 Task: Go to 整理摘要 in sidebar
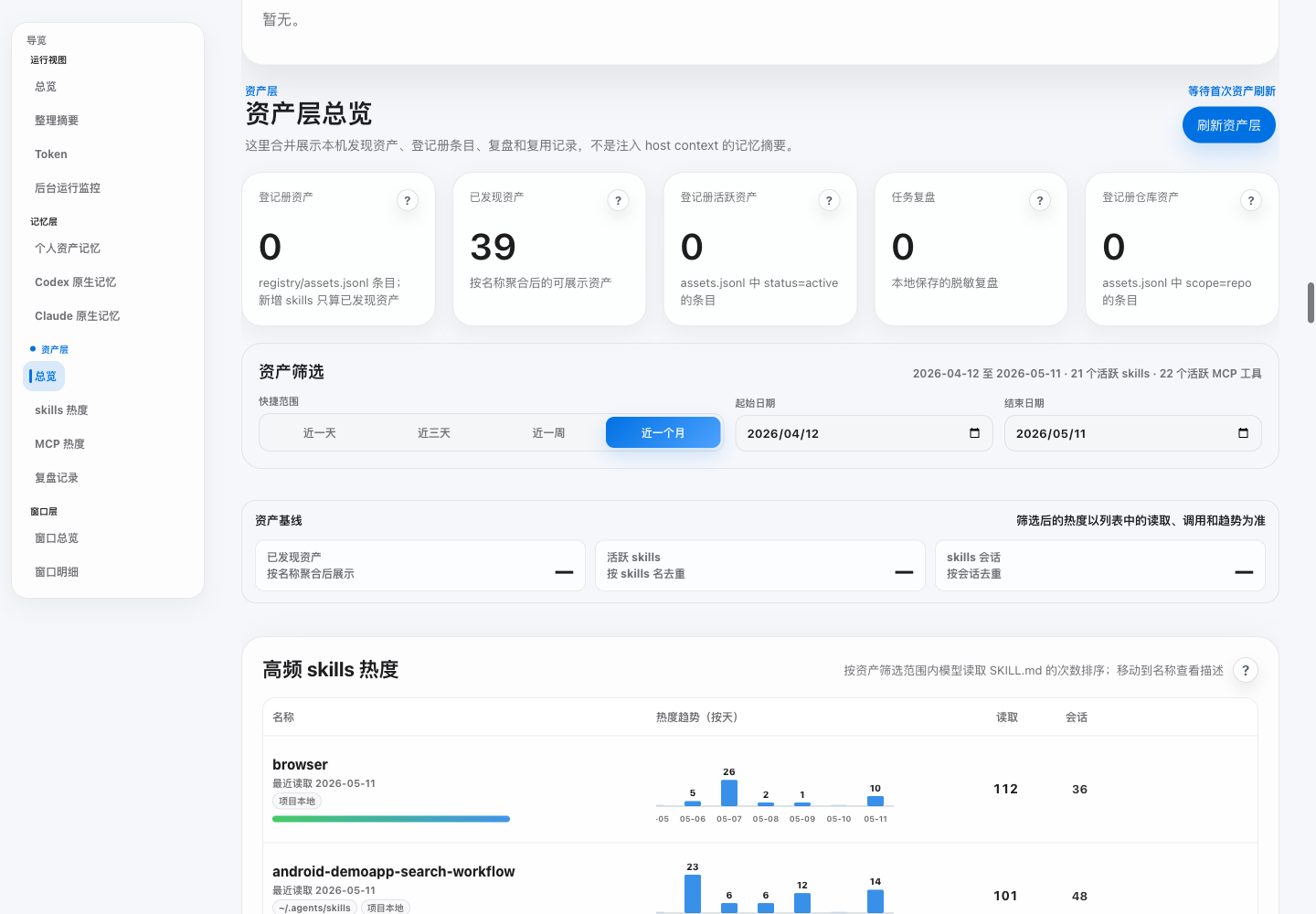click(57, 121)
